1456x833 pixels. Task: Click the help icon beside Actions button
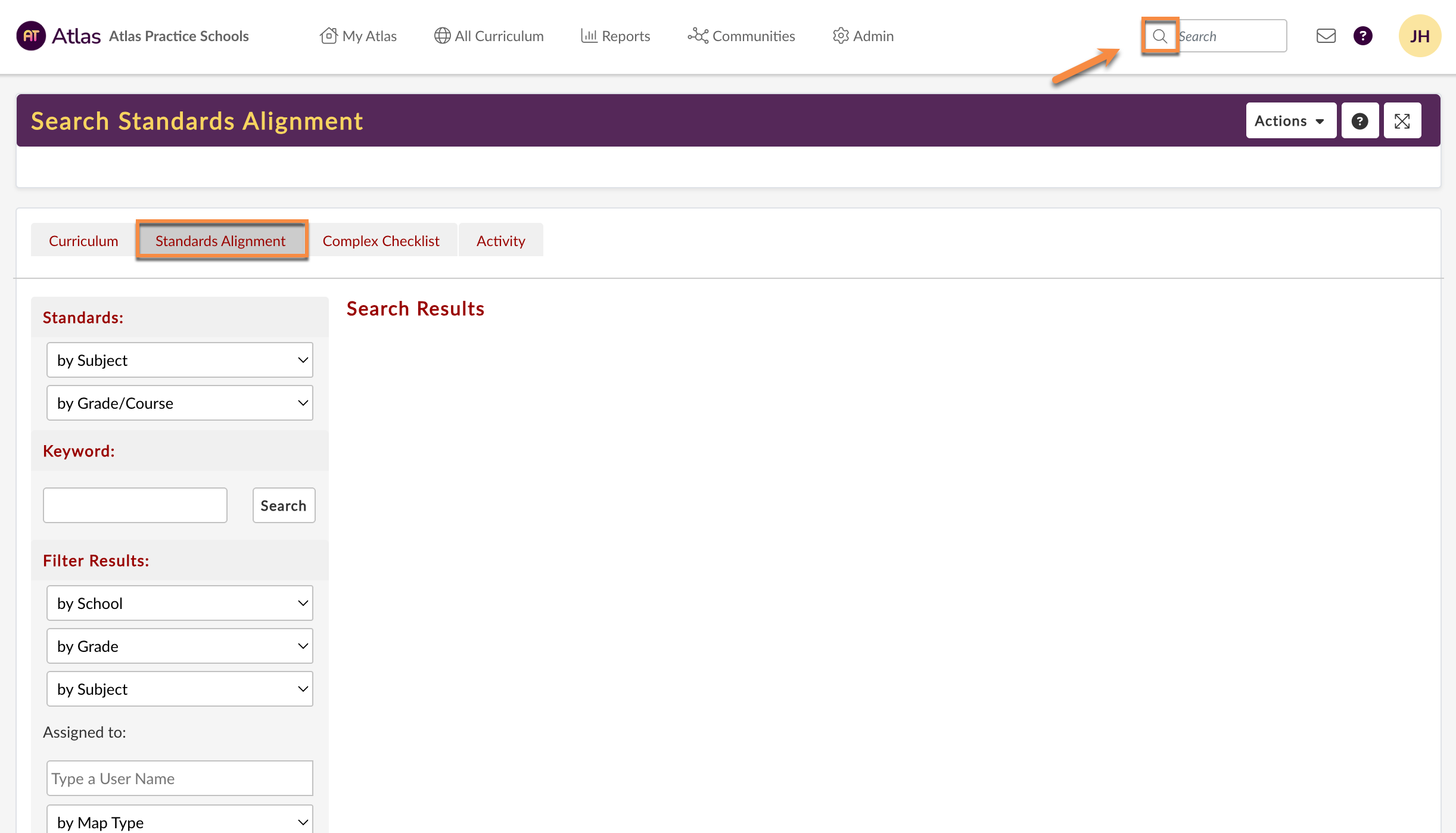1359,121
